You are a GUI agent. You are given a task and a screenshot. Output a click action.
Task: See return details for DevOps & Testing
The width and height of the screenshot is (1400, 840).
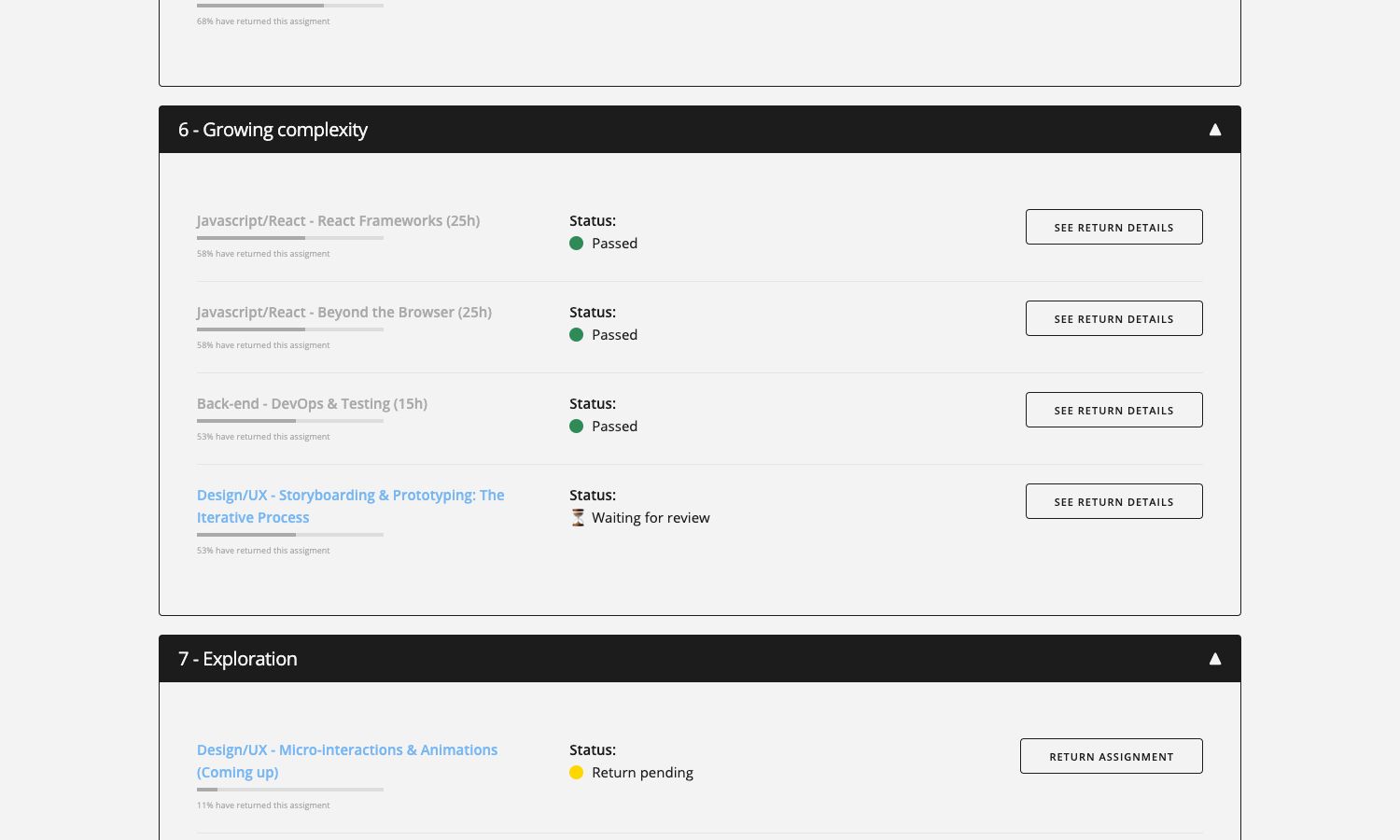[x=1113, y=410]
